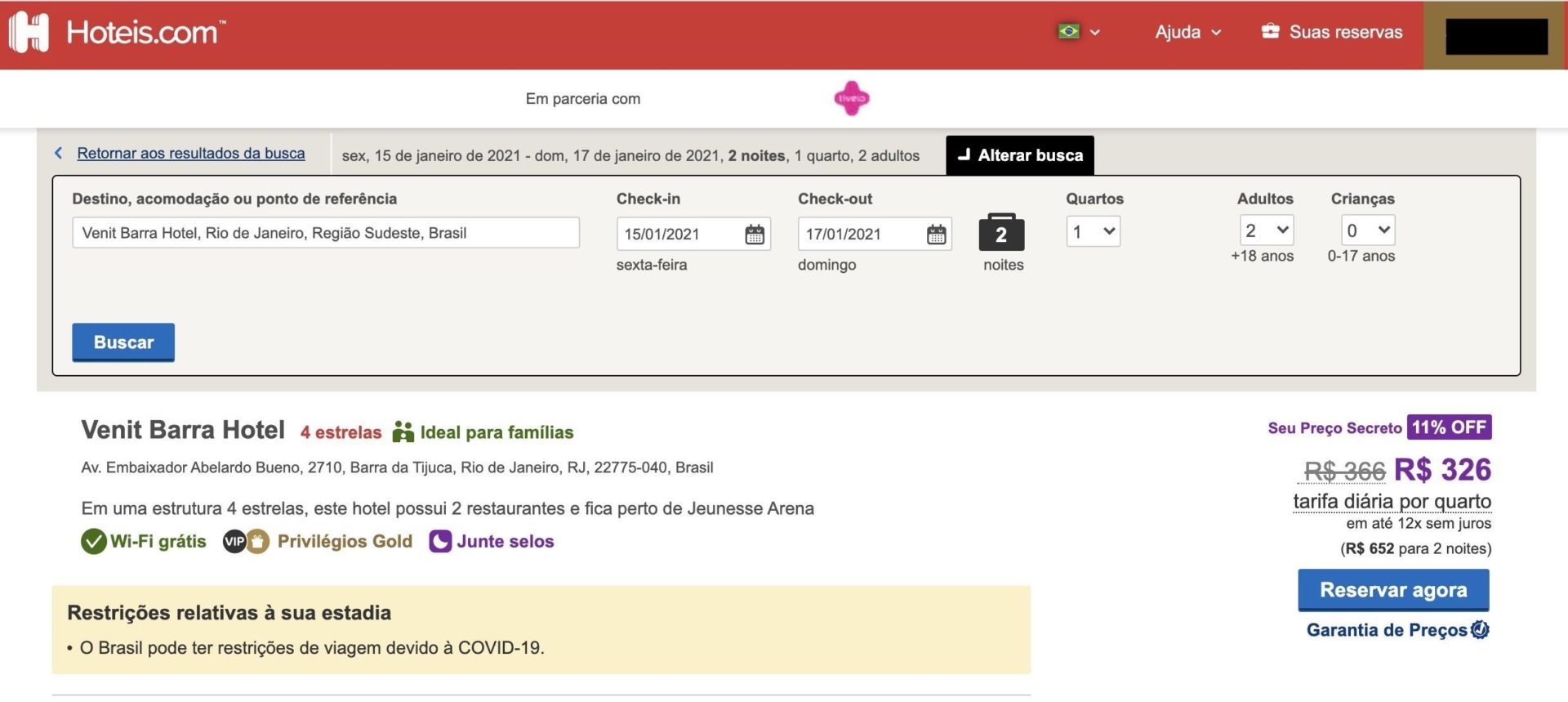Click the Wi-Fi grátis label
The height and width of the screenshot is (702, 1568).
click(x=158, y=541)
